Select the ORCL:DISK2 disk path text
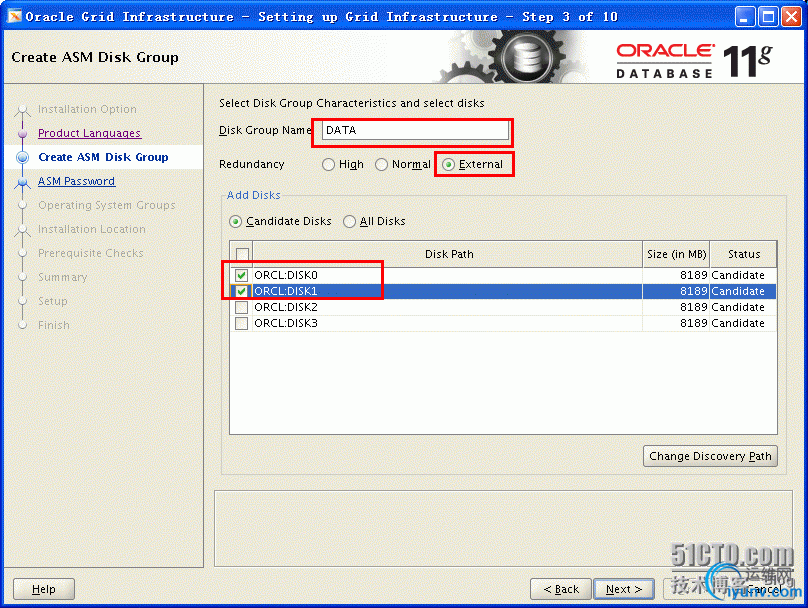 tap(286, 307)
